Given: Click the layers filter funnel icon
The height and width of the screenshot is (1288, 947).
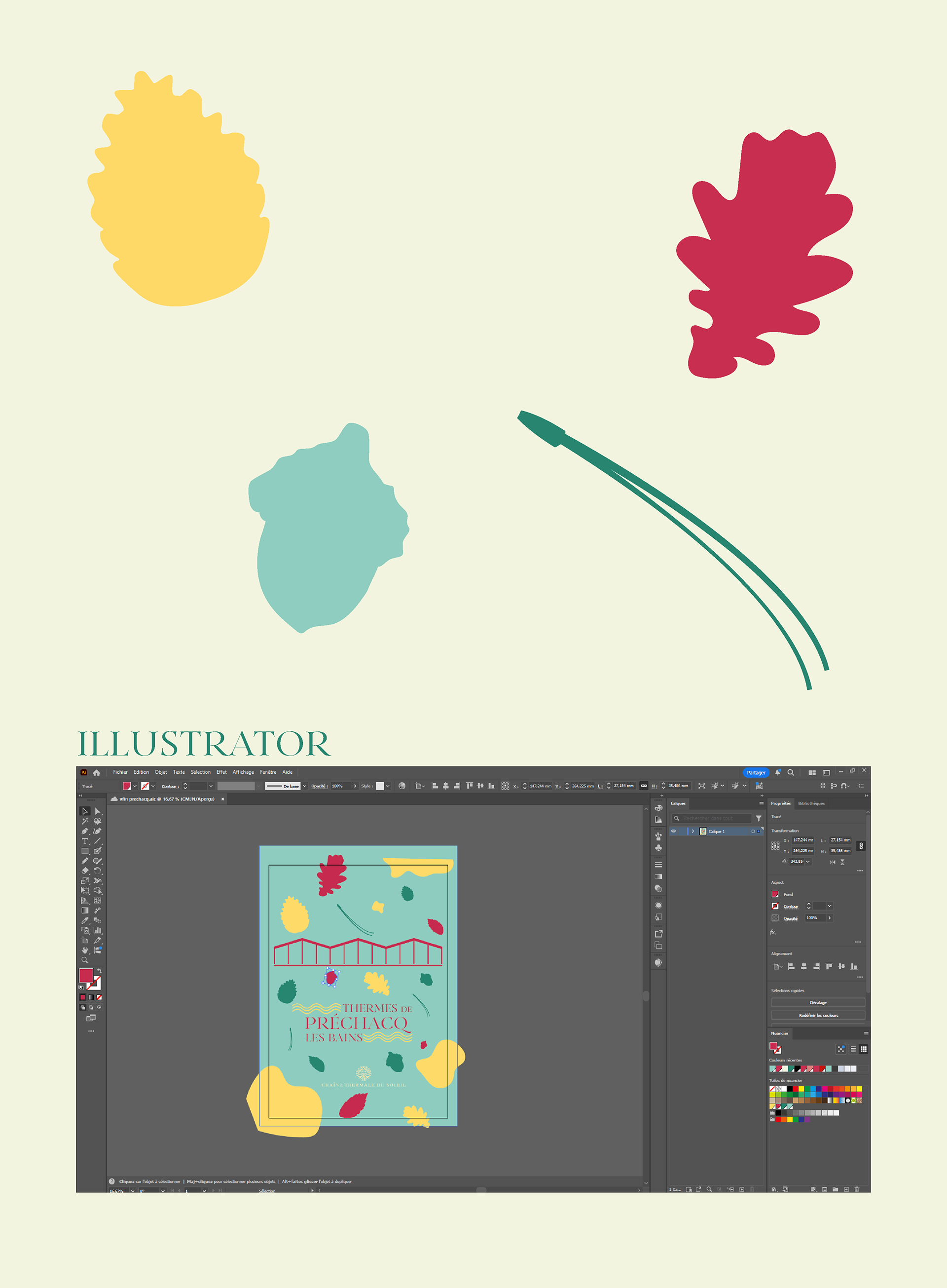Looking at the screenshot, I should pyautogui.click(x=759, y=818).
